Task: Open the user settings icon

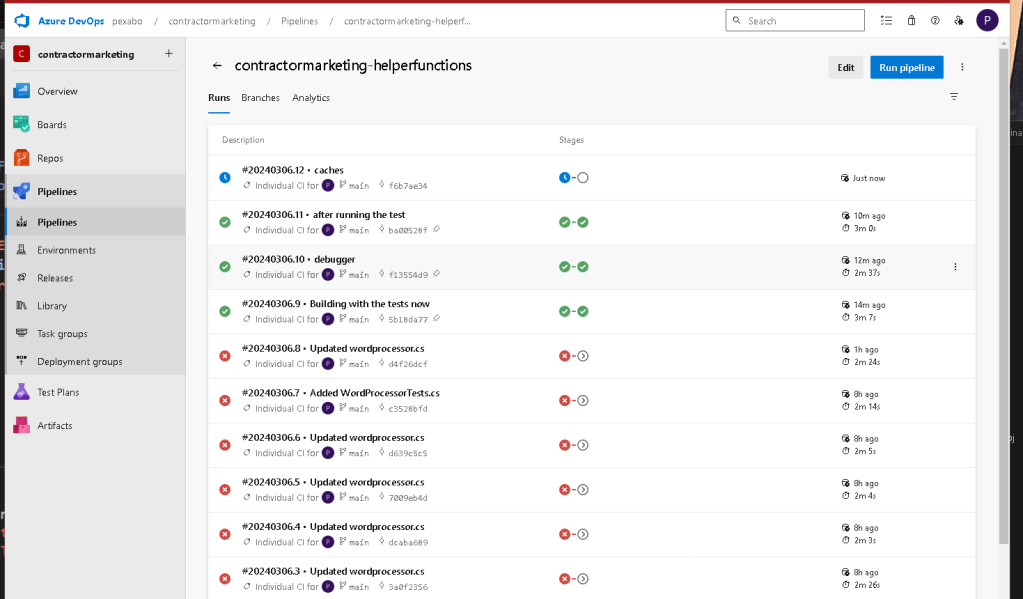Action: 958,20
